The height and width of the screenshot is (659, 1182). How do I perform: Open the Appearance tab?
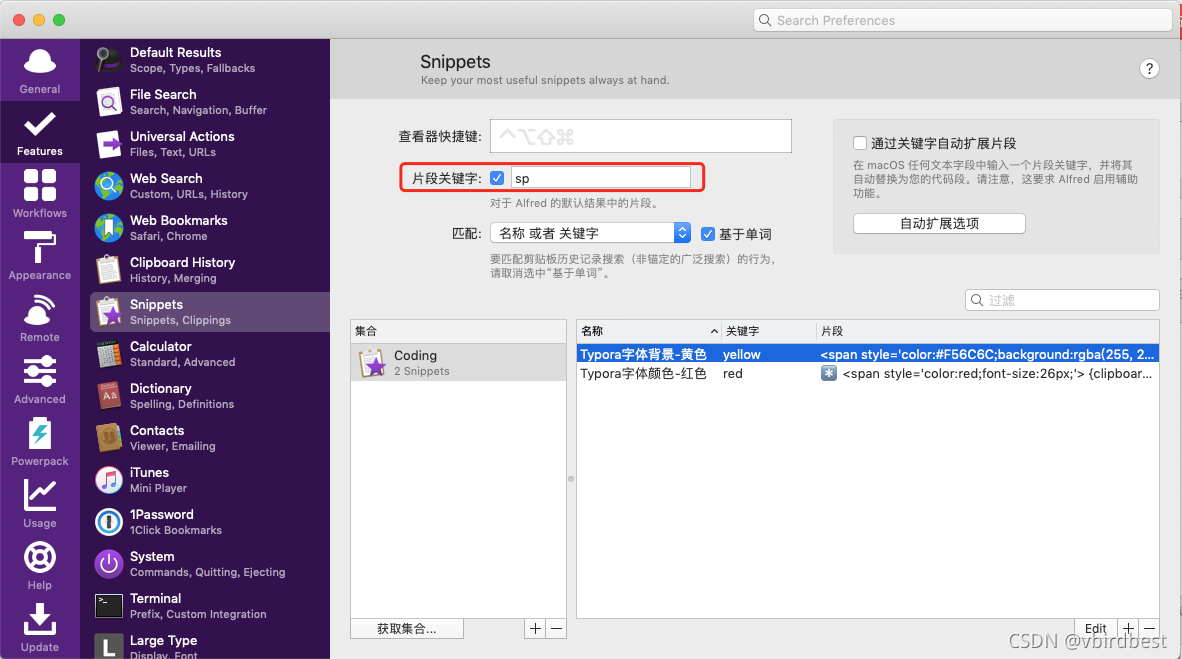[39, 256]
